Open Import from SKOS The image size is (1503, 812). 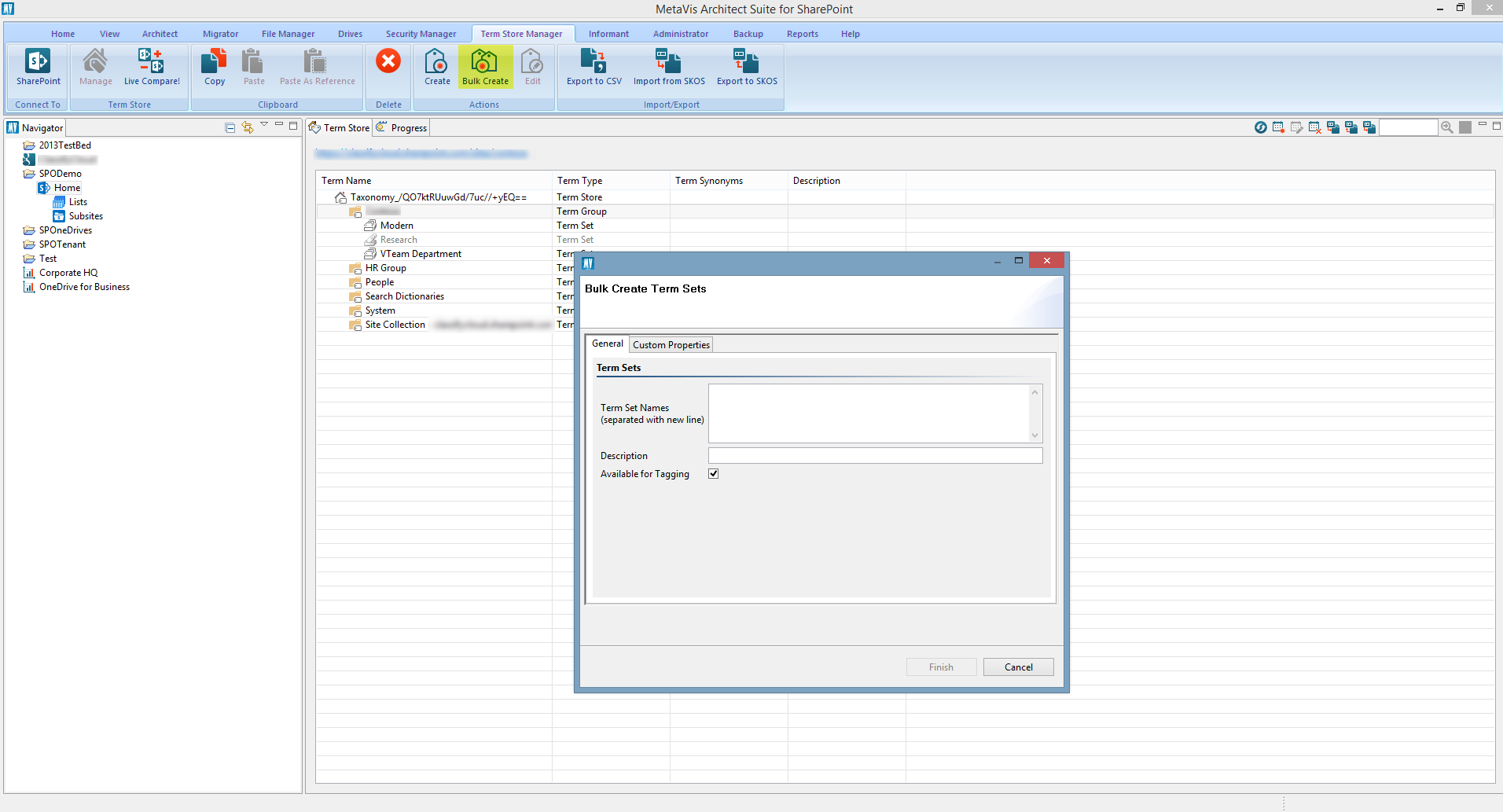click(669, 67)
